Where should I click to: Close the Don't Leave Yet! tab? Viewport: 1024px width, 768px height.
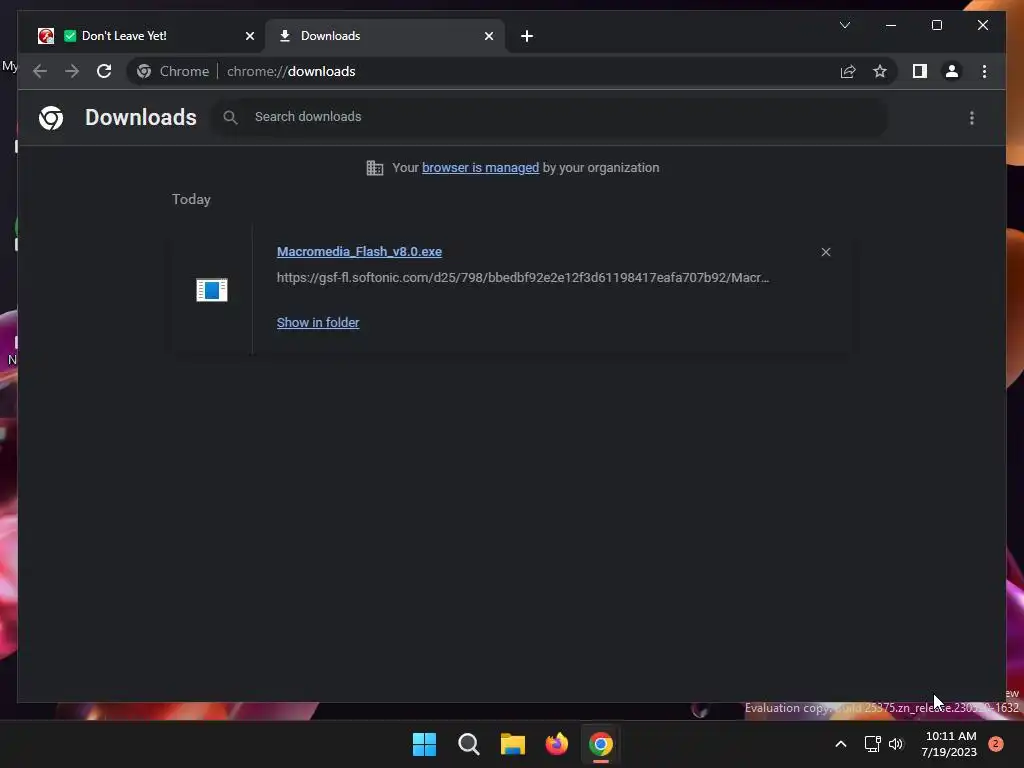click(x=249, y=36)
